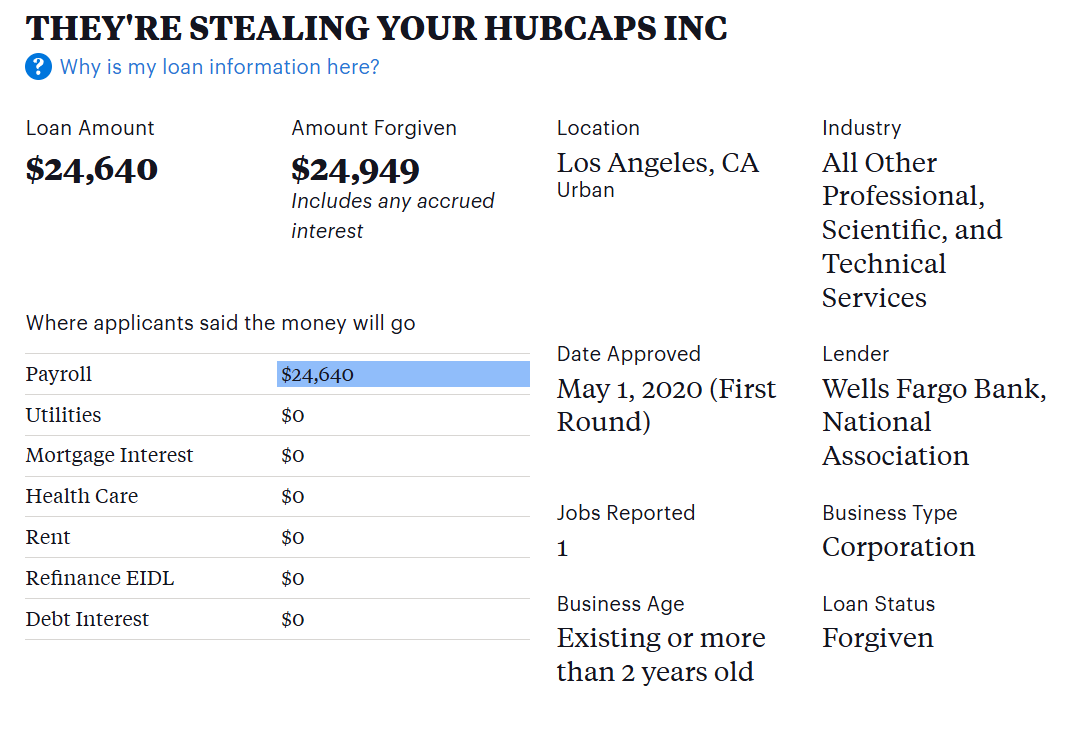Click the Corporation business type value
The height and width of the screenshot is (735, 1085).
point(898,547)
